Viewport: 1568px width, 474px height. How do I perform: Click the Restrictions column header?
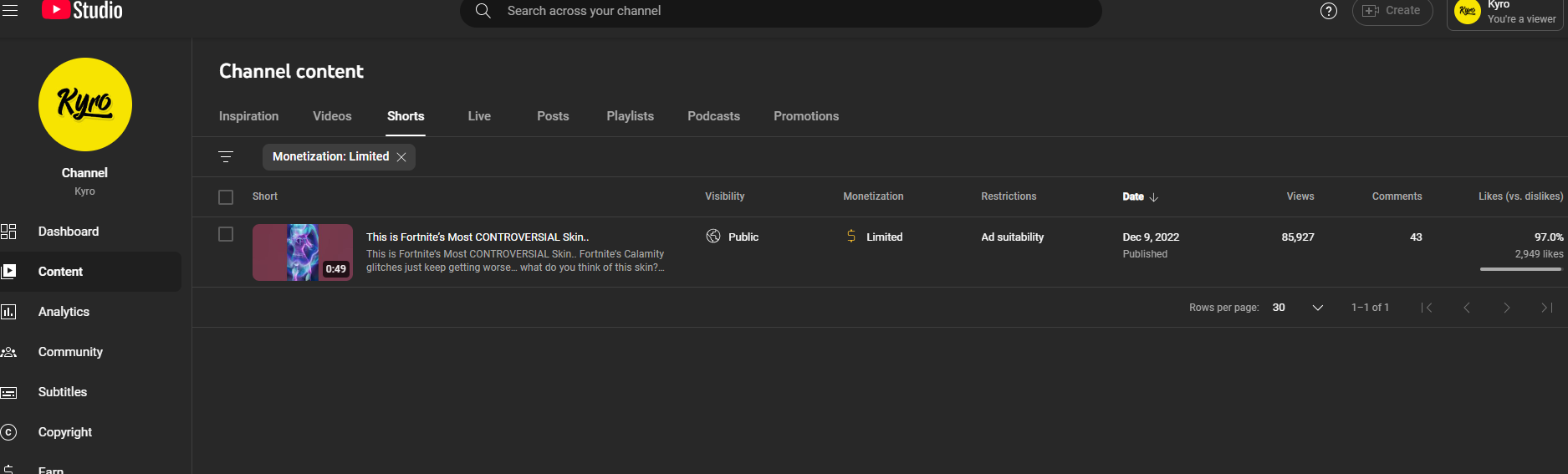coord(1009,196)
